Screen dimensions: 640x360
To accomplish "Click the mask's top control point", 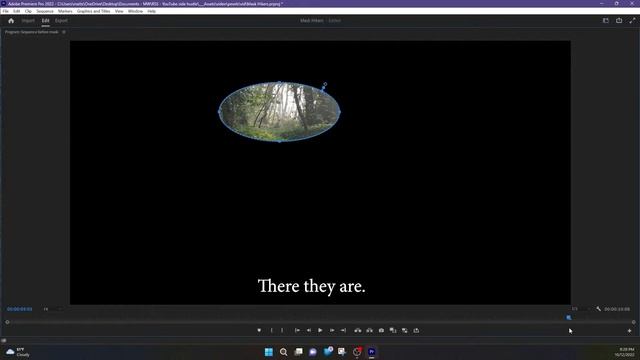I will click(280, 82).
